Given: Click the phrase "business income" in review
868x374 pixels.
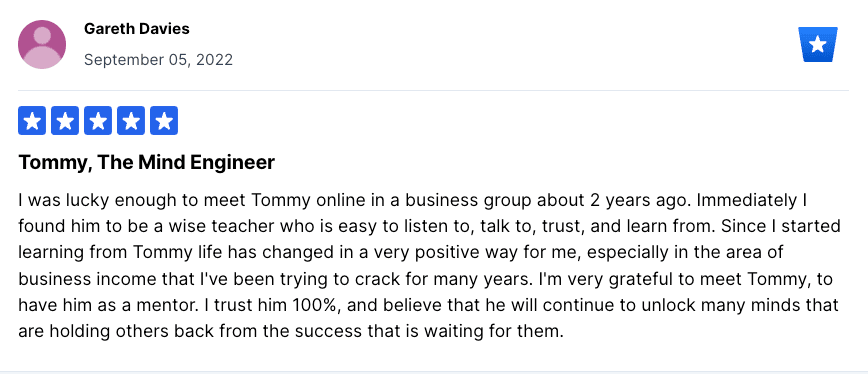Looking at the screenshot, I should coord(86,279).
